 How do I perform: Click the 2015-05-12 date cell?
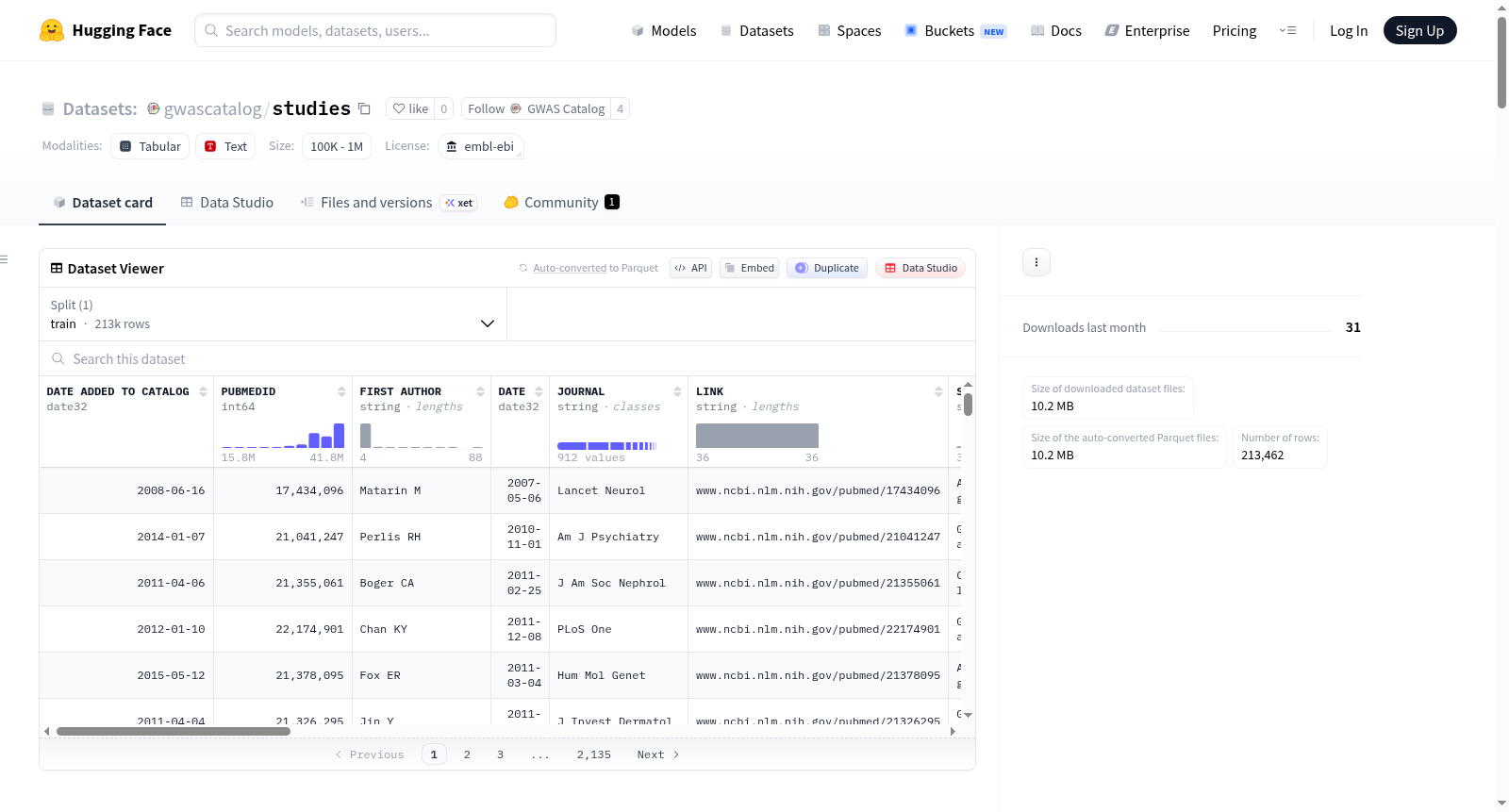point(126,675)
